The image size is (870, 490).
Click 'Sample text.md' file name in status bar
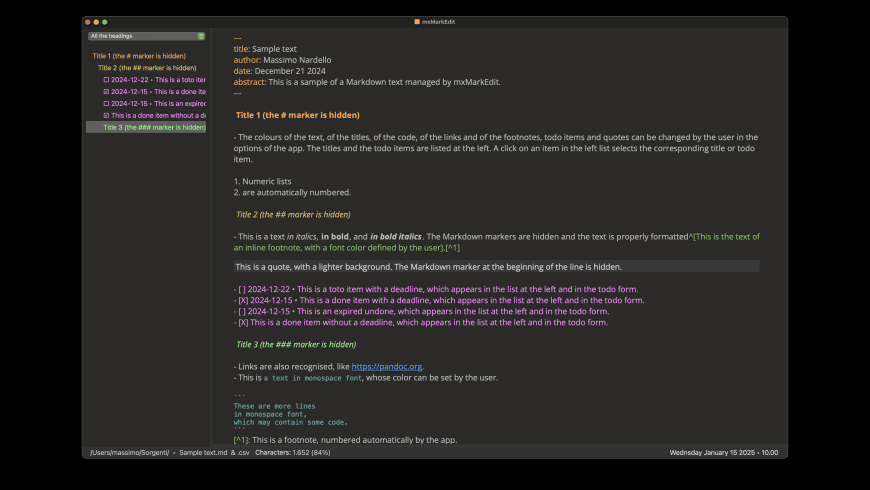[203, 453]
